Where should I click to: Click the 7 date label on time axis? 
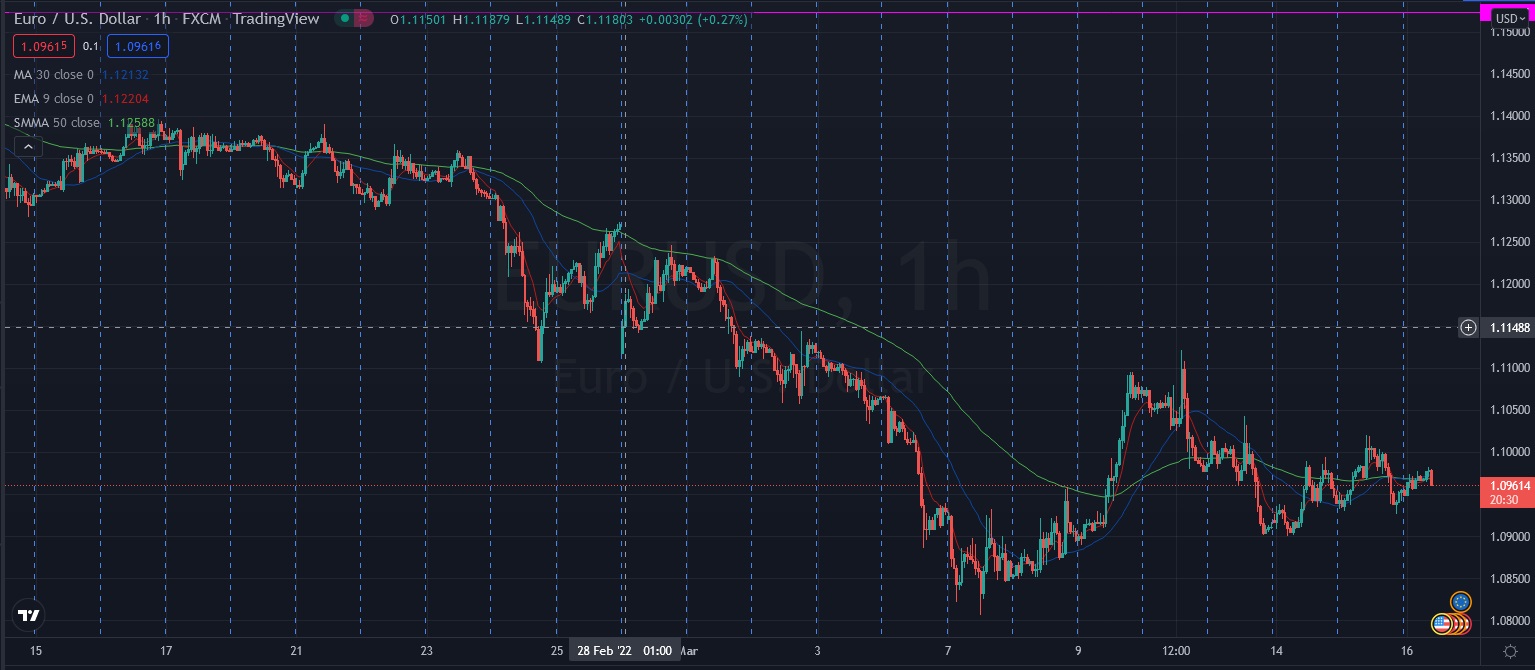948,651
